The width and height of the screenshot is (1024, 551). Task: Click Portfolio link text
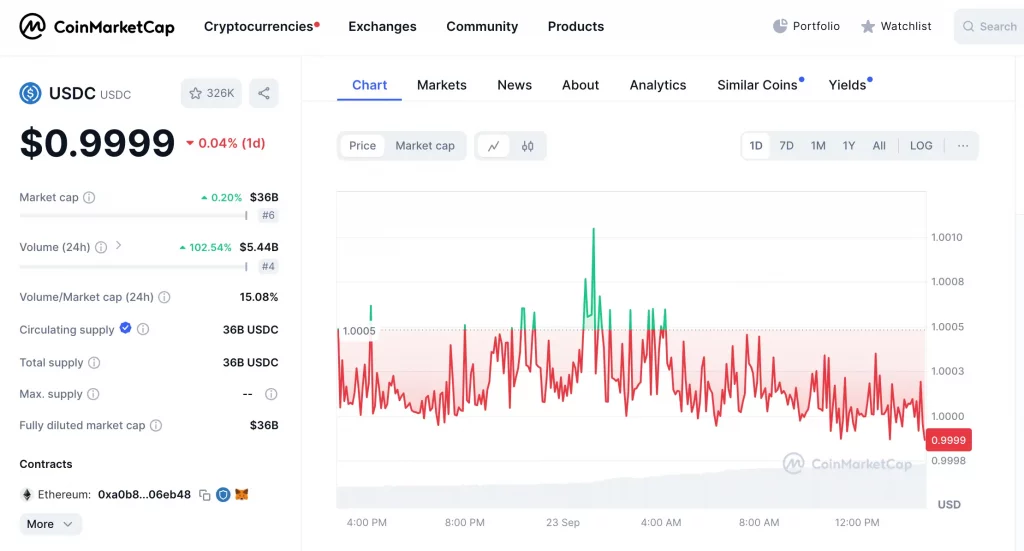(816, 26)
